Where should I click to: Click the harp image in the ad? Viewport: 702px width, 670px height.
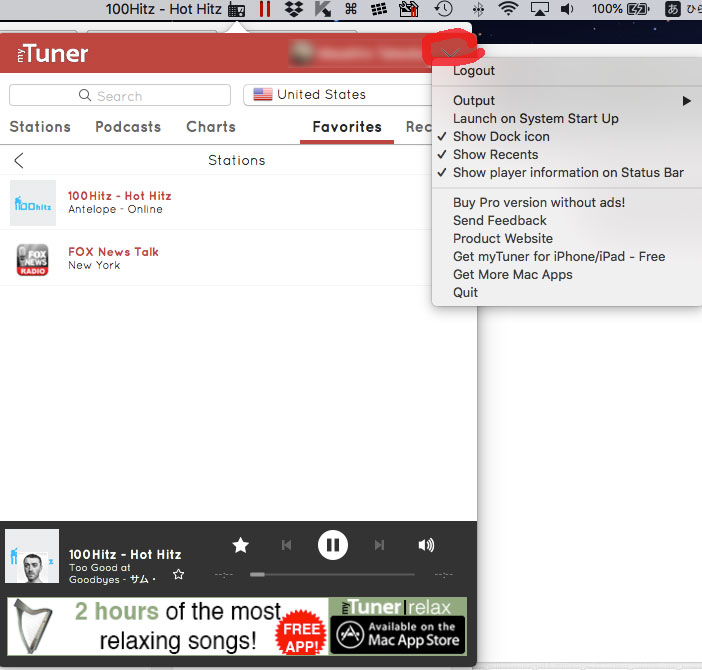click(x=33, y=627)
